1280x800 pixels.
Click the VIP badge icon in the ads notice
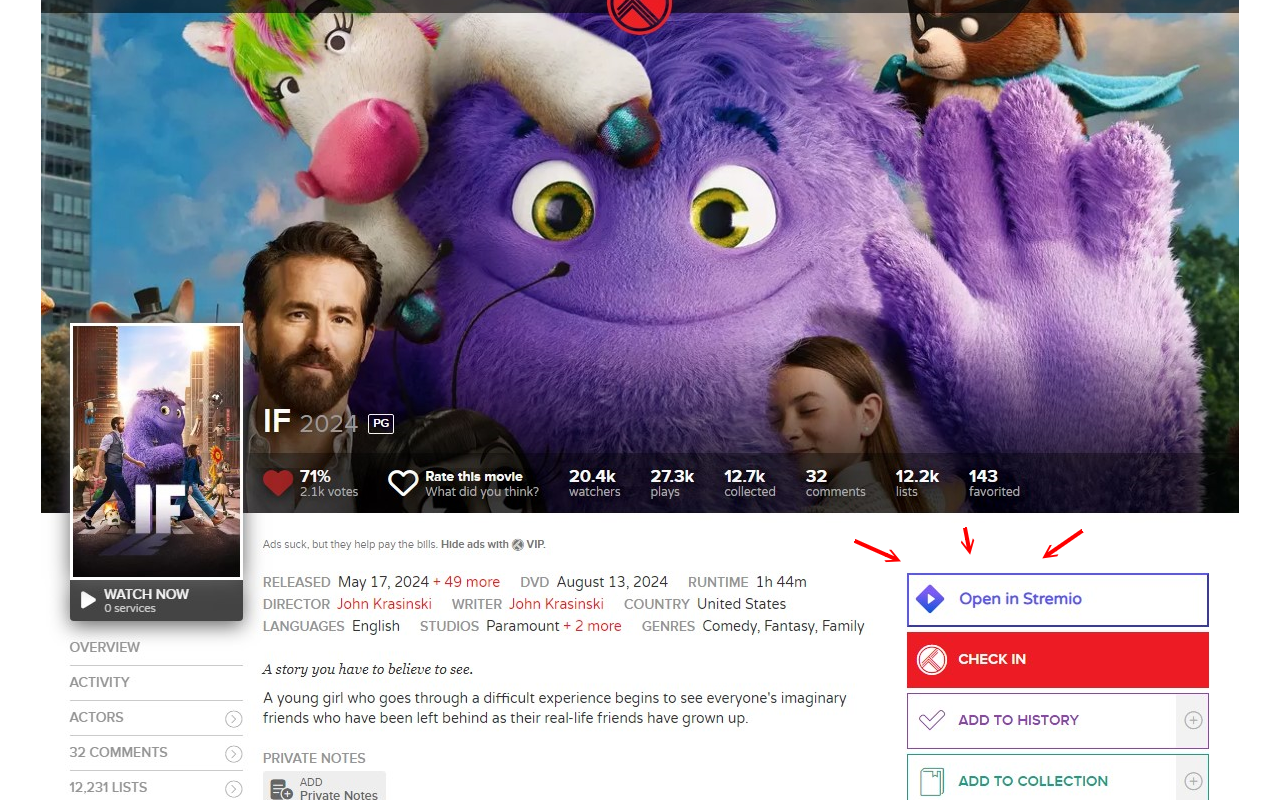(x=518, y=545)
